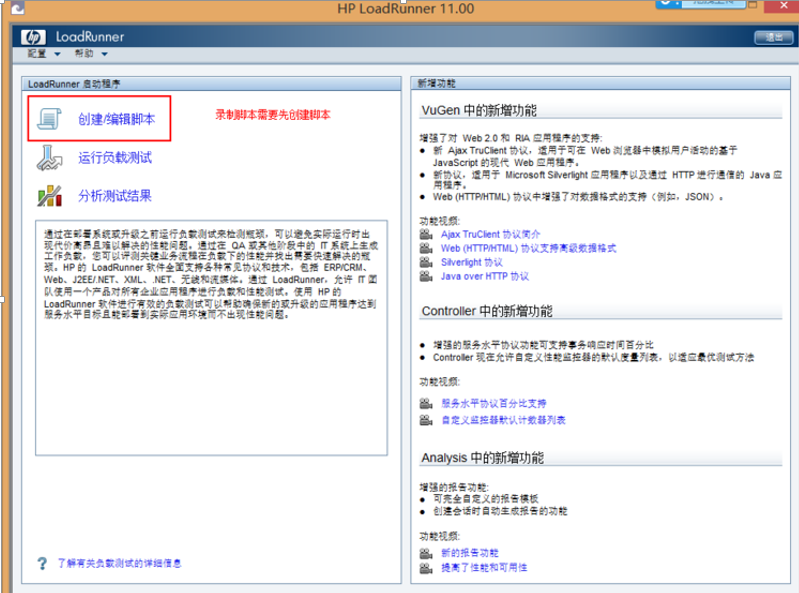The height and width of the screenshot is (593, 799).
Task: Click video icon beside 自定义监控器默认计数器列表
Action: (x=426, y=420)
